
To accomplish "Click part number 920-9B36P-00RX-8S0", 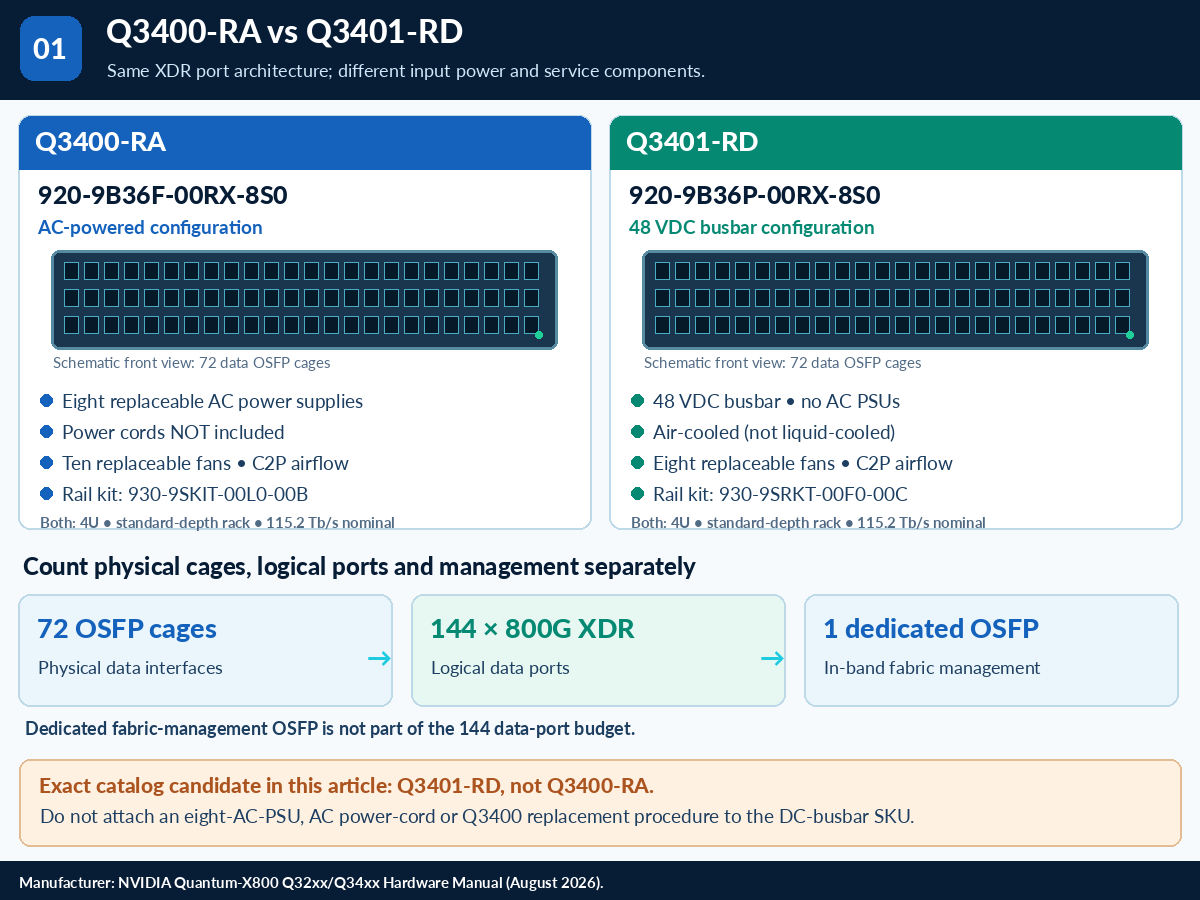I will pyautogui.click(x=754, y=195).
